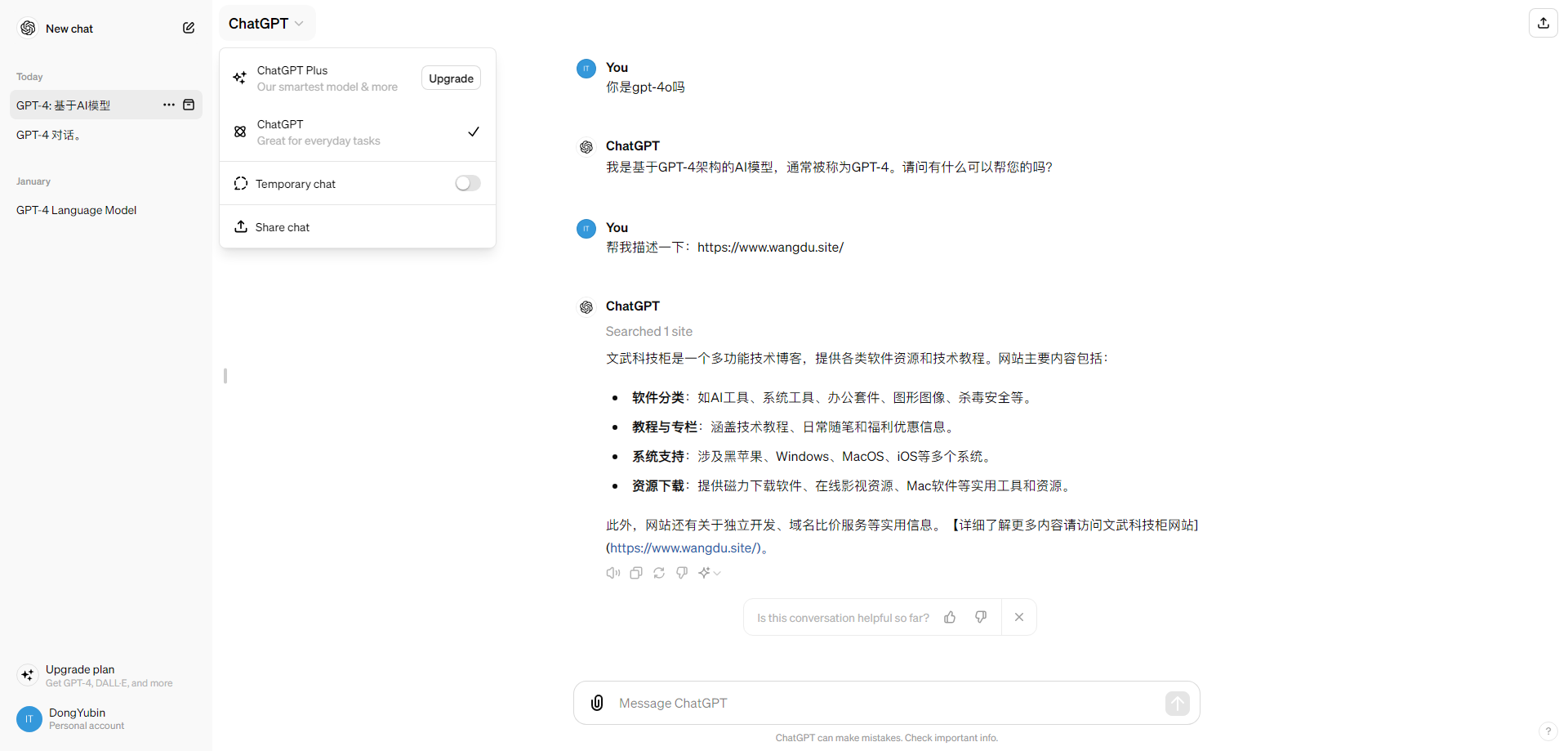Click the dashed circle Temporary chat icon
This screenshot has width=1568, height=751.
(241, 183)
